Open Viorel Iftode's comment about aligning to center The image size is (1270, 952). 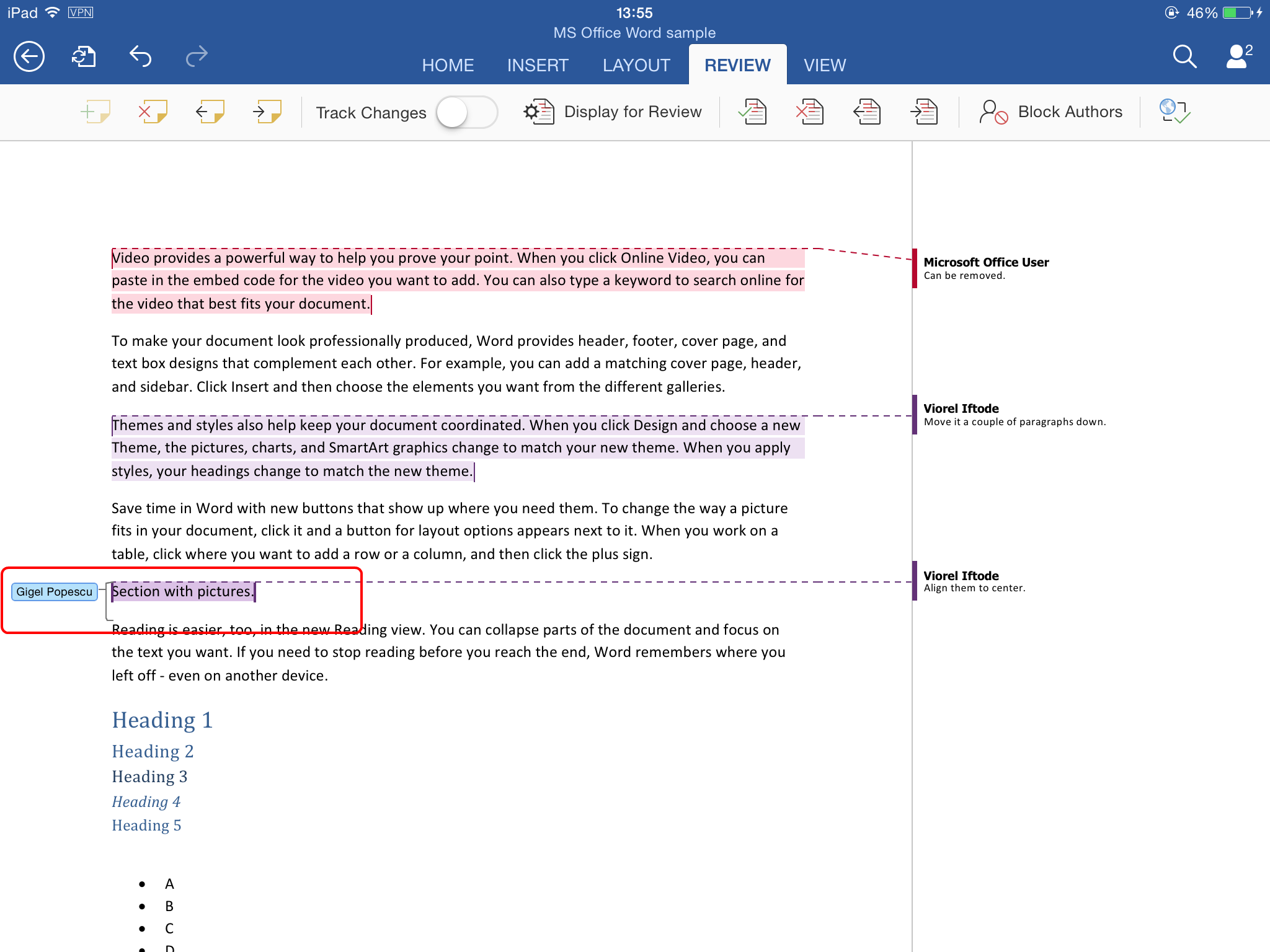tap(980, 581)
